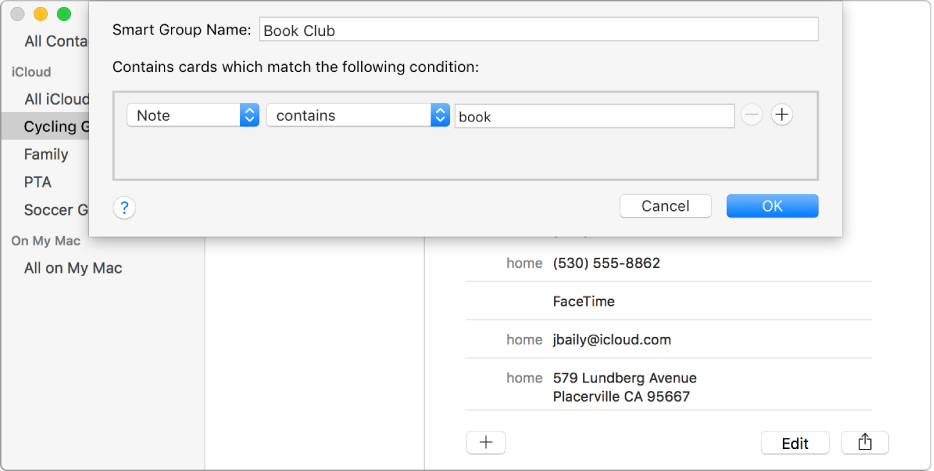Open the contains condition dropdown
Image resolution: width=934 pixels, height=471 pixels.
tap(357, 115)
